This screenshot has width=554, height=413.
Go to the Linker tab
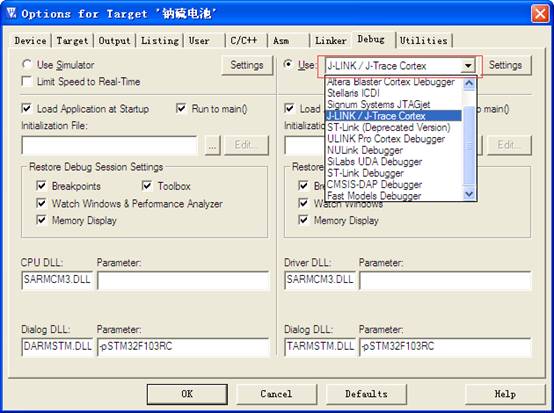[x=331, y=41]
